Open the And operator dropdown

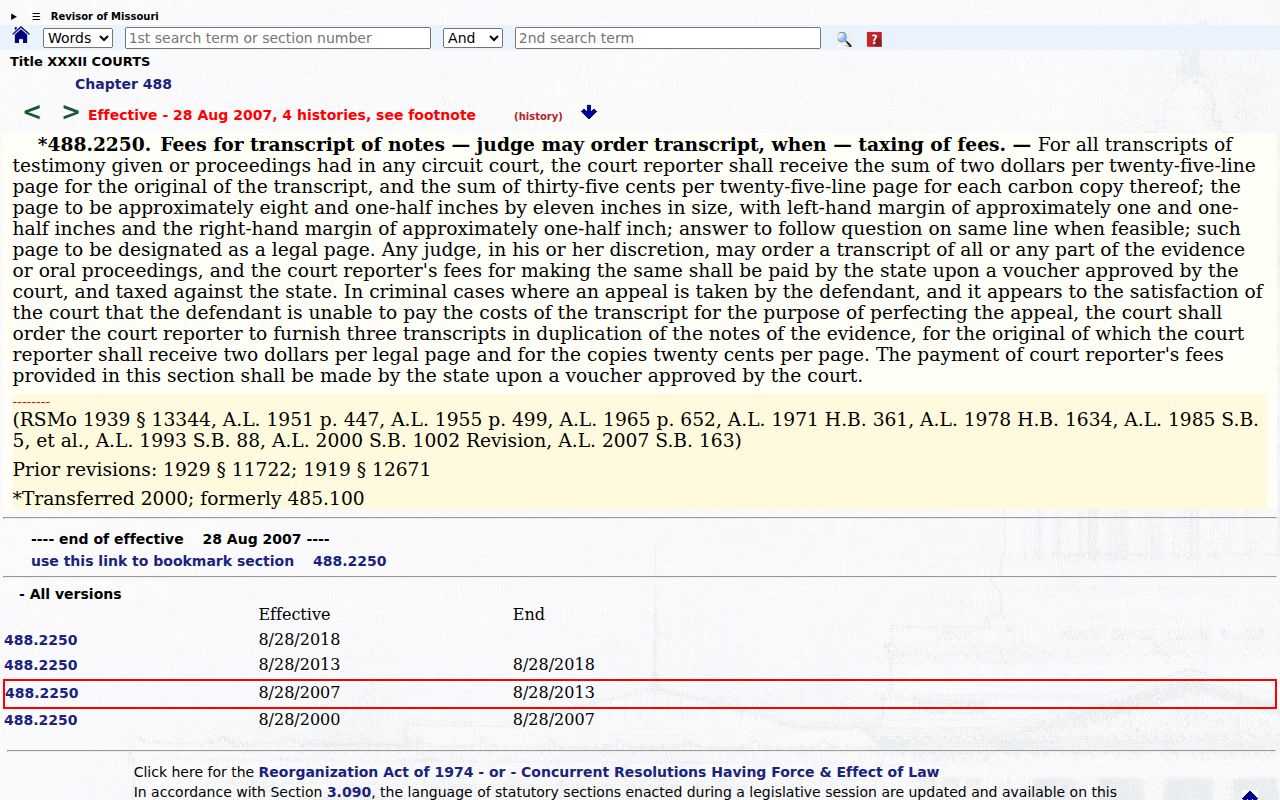point(472,38)
